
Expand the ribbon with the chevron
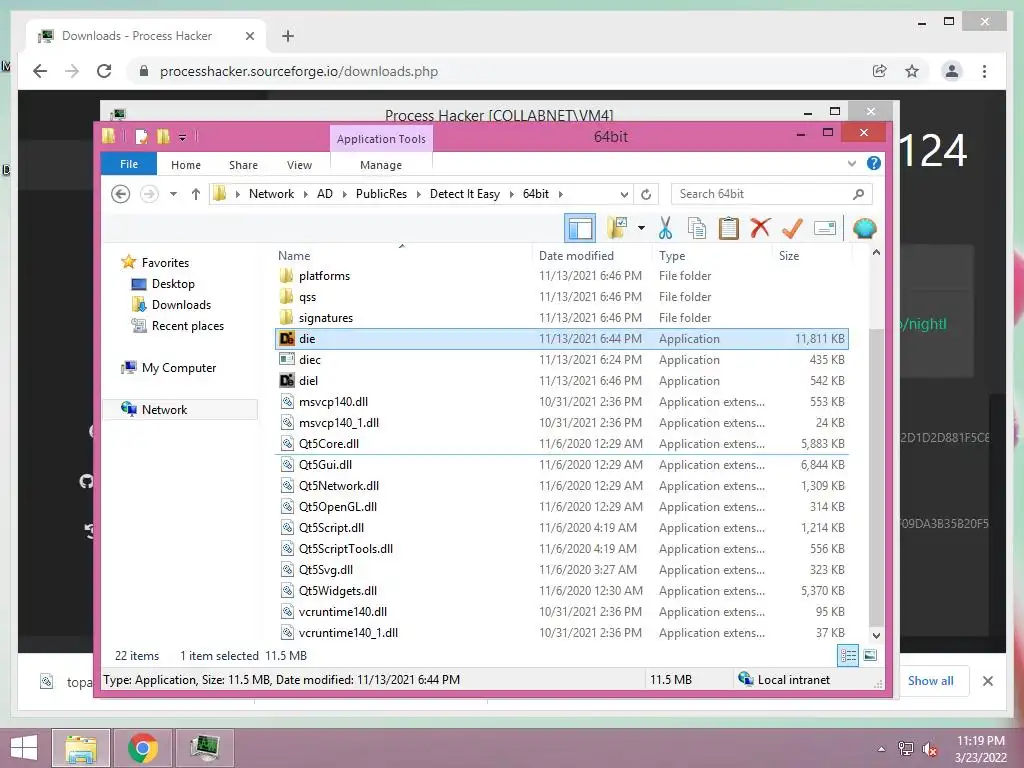(852, 163)
